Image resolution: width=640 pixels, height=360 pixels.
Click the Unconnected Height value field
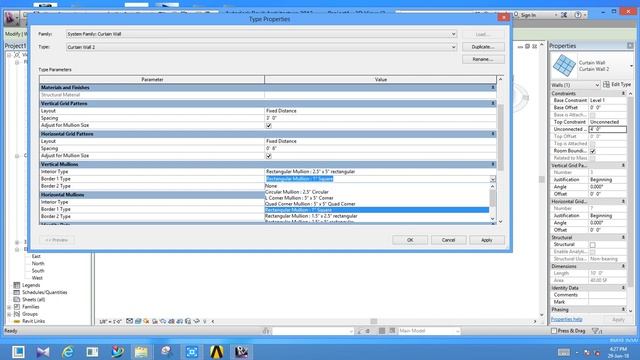[607, 129]
